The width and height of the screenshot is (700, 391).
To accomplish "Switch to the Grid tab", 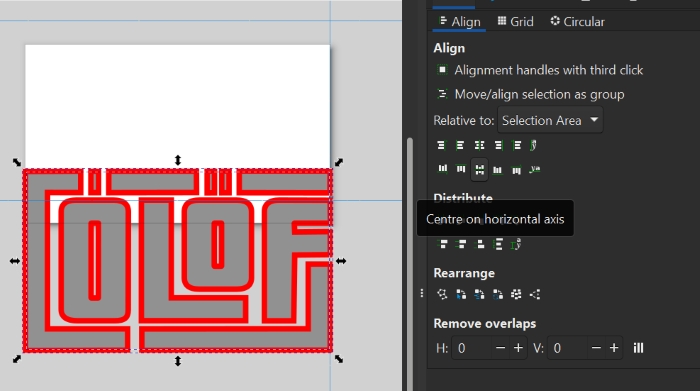I will [x=516, y=21].
